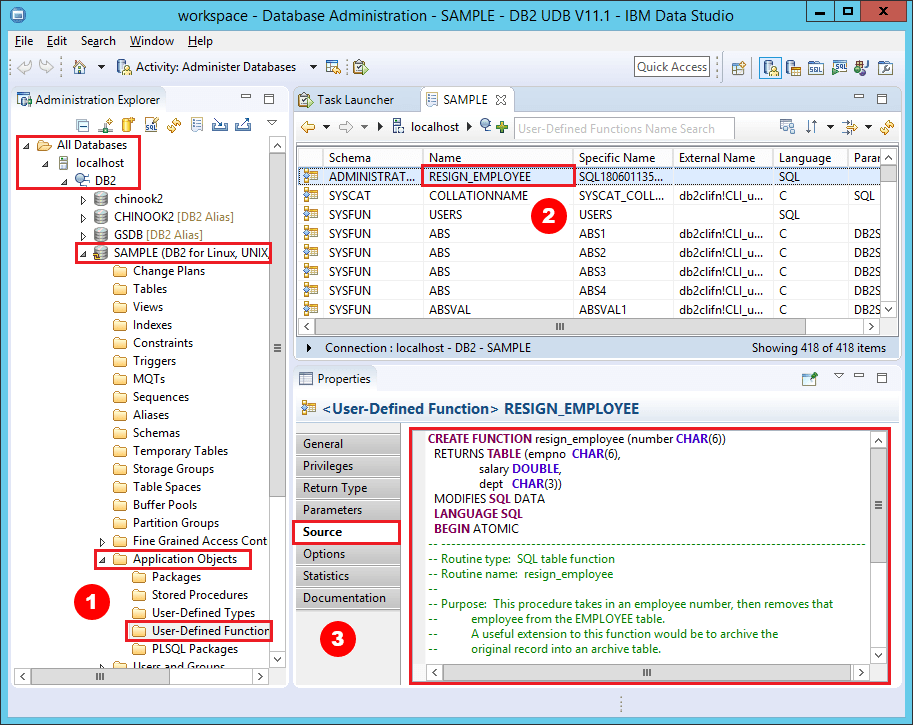The height and width of the screenshot is (725, 913).
Task: Click the Properties panel pin icon
Action: pyautogui.click(x=808, y=378)
